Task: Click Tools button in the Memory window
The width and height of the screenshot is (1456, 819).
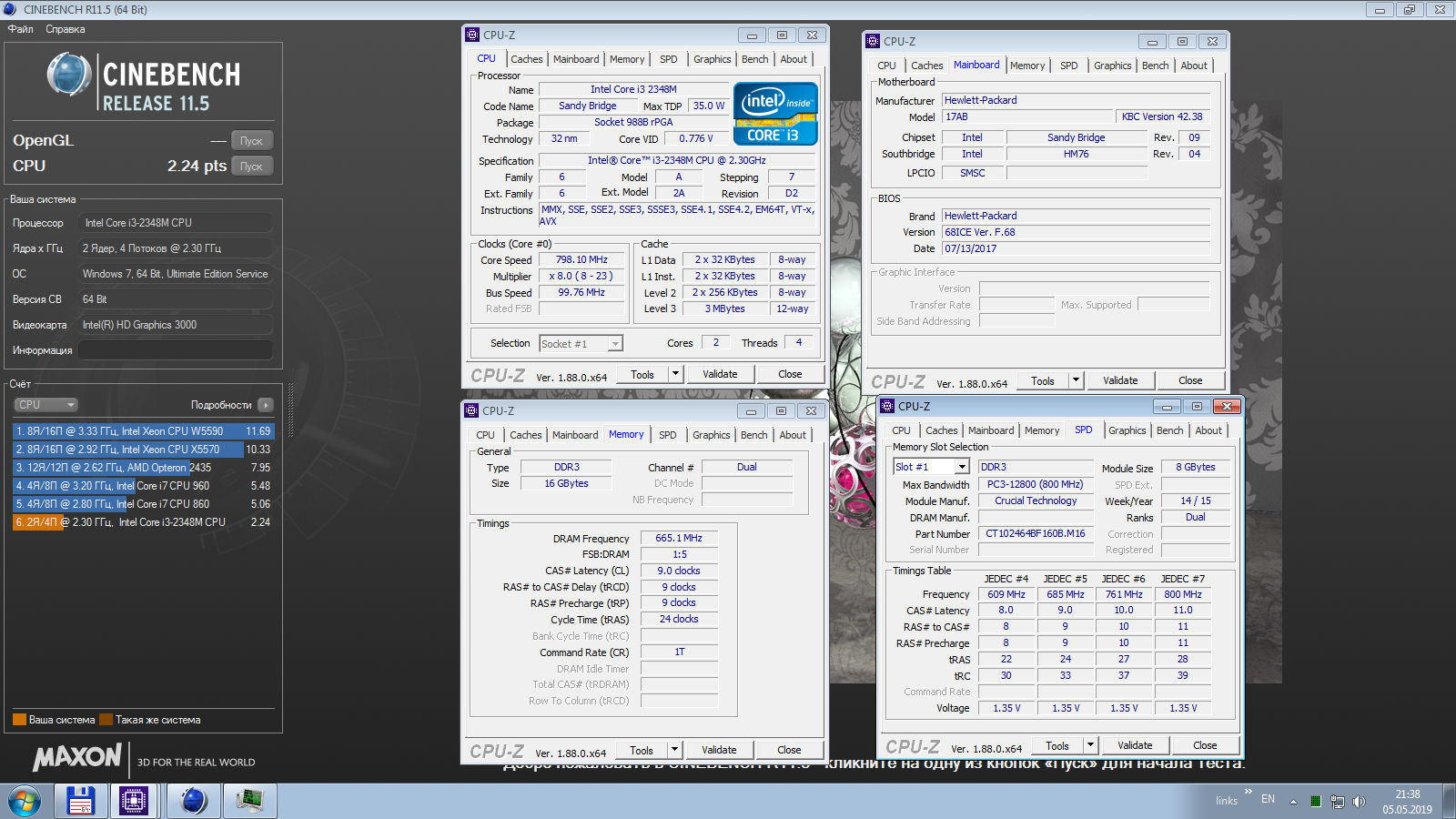Action: coord(642,750)
